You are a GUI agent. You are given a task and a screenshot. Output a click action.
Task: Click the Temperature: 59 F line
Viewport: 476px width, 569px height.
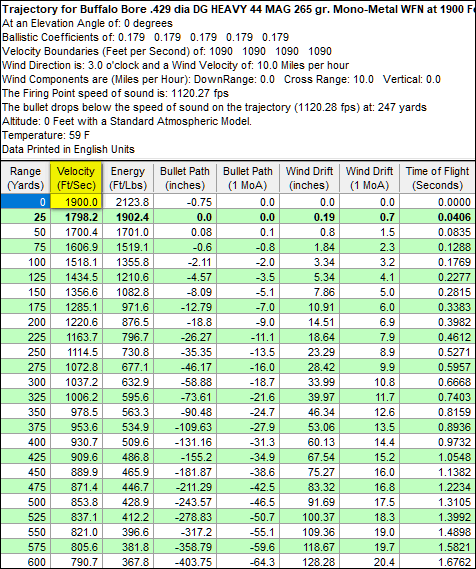(x=46, y=135)
